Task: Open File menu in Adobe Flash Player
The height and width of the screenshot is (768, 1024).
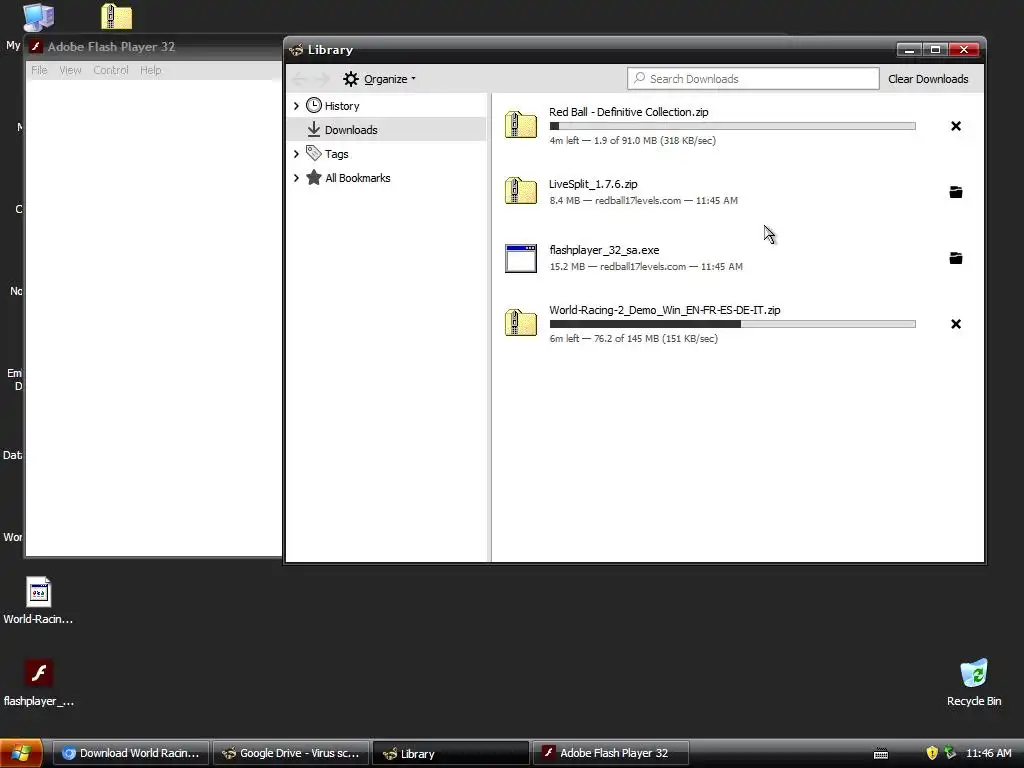Action: click(x=39, y=70)
